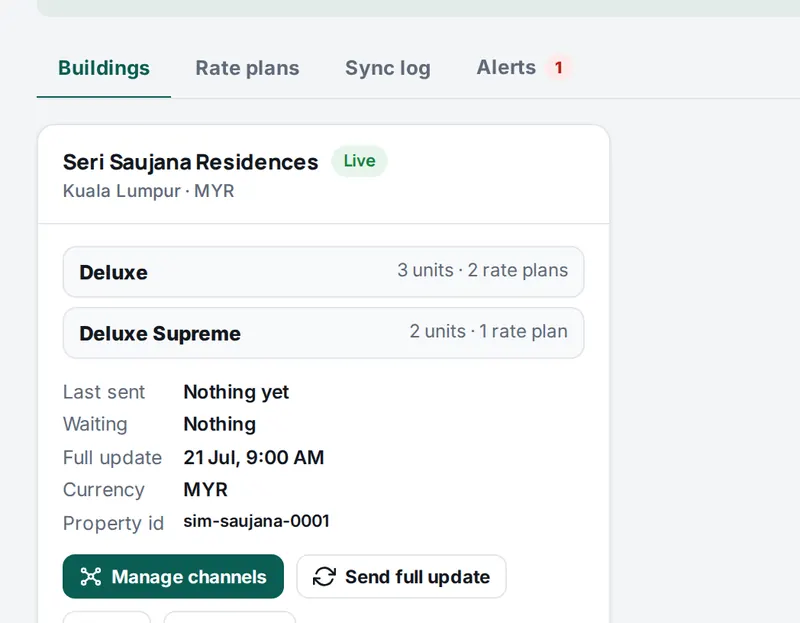Open the Deluxe Supreme room type row

tap(323, 333)
